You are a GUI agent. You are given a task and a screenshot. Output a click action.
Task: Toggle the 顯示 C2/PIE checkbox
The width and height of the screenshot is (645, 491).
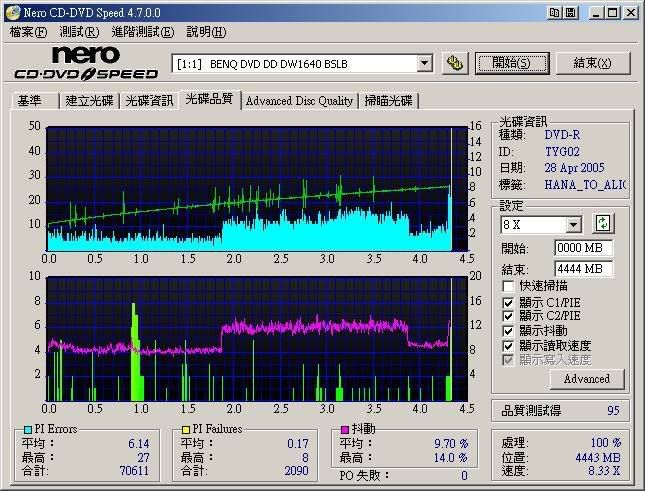point(508,316)
